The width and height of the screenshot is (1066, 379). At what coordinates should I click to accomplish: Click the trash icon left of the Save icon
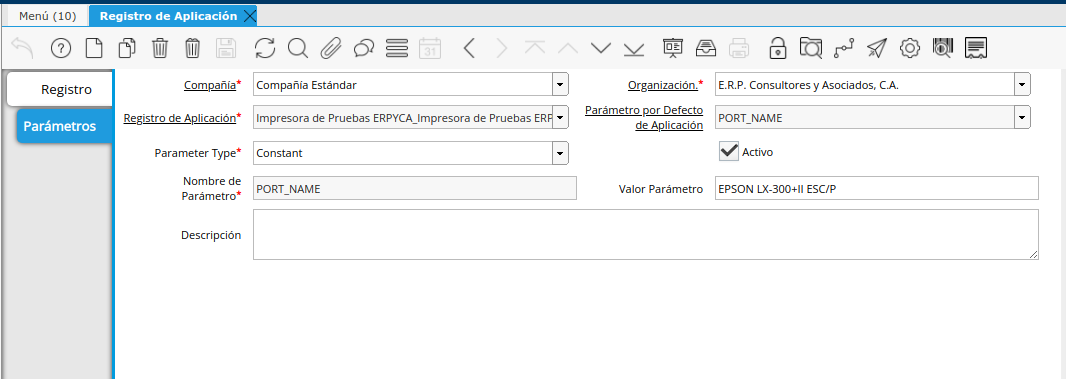coord(192,48)
